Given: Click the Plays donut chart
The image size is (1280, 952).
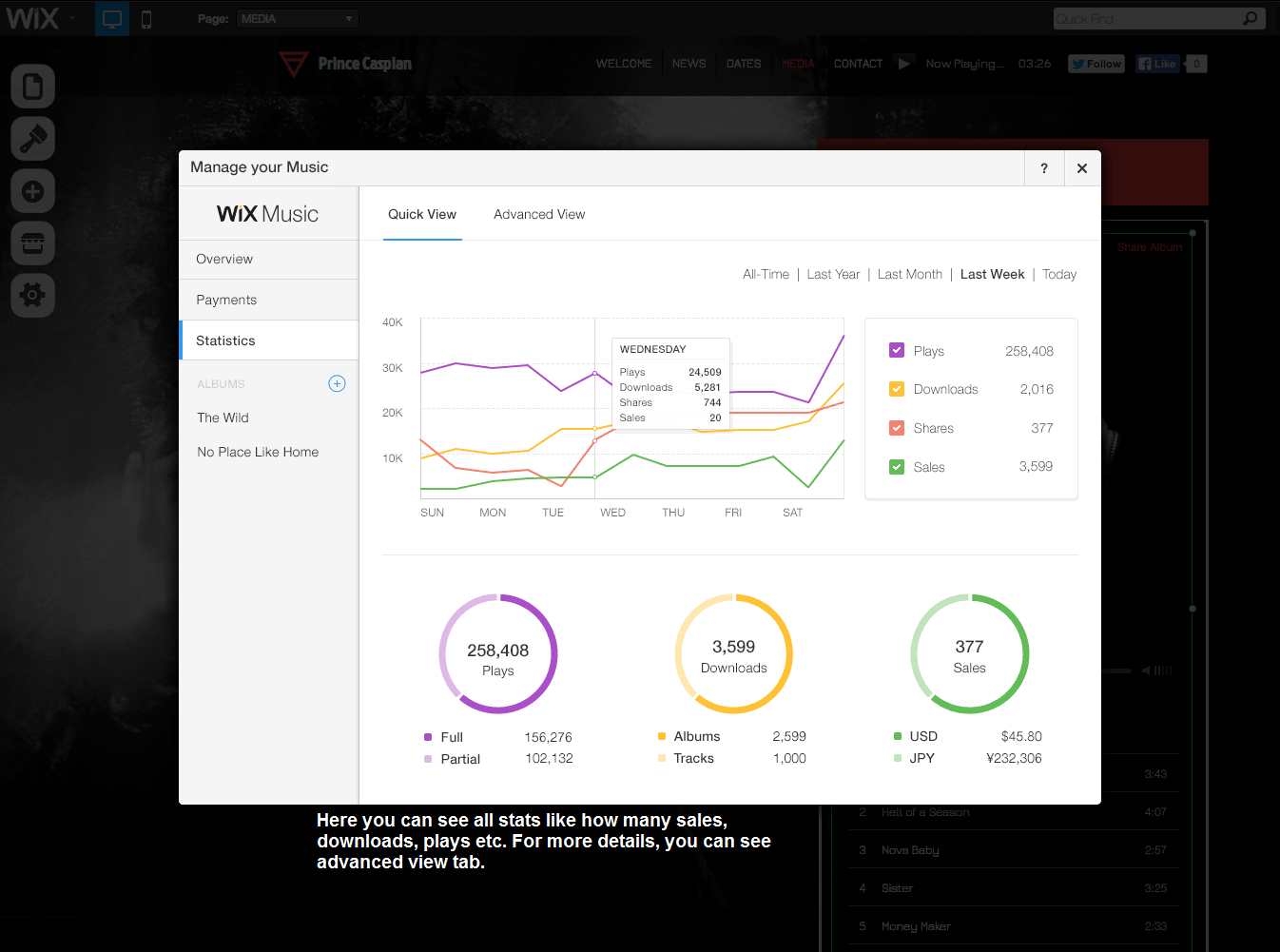Looking at the screenshot, I should tap(497, 653).
